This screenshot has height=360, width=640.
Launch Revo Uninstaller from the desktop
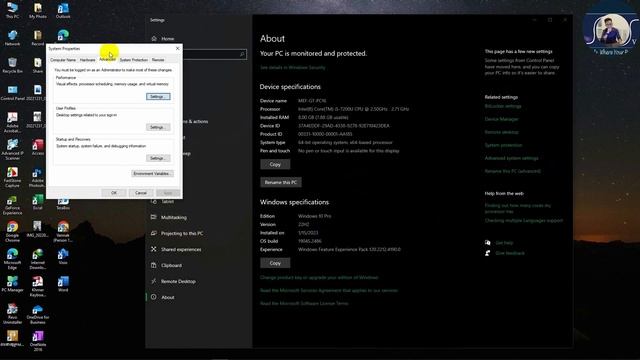[12, 313]
